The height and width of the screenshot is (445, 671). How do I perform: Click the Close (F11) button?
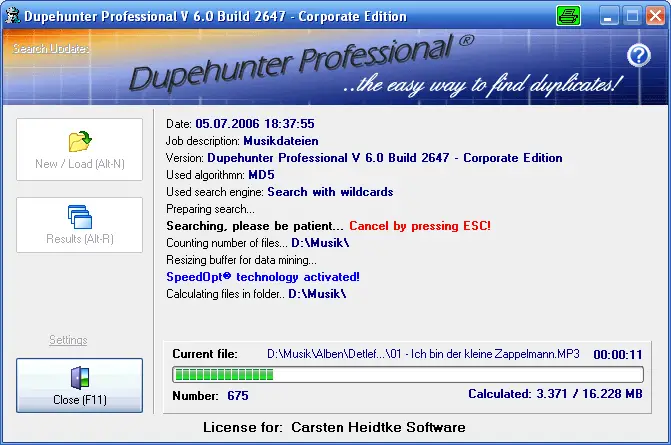[80, 386]
